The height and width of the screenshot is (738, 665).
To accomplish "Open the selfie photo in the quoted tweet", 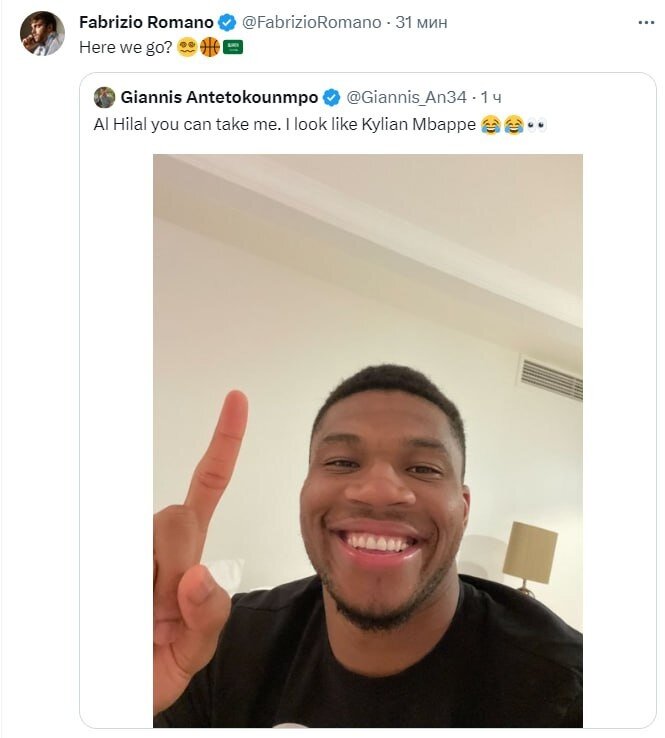I will tap(368, 441).
